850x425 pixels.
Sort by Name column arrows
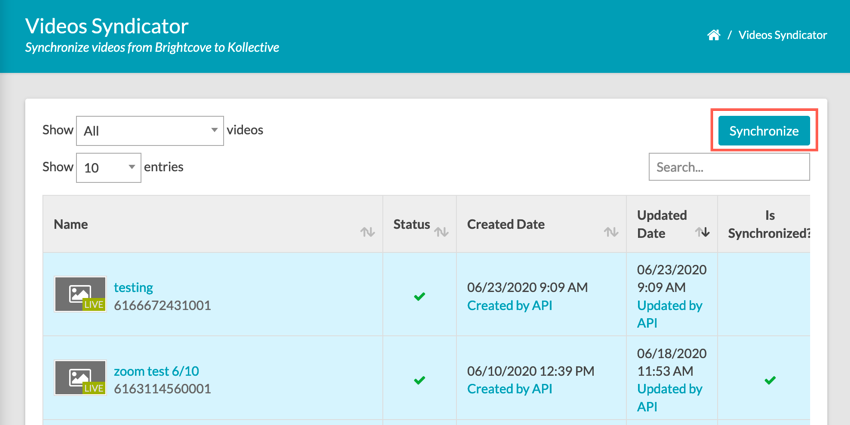pyautogui.click(x=367, y=232)
